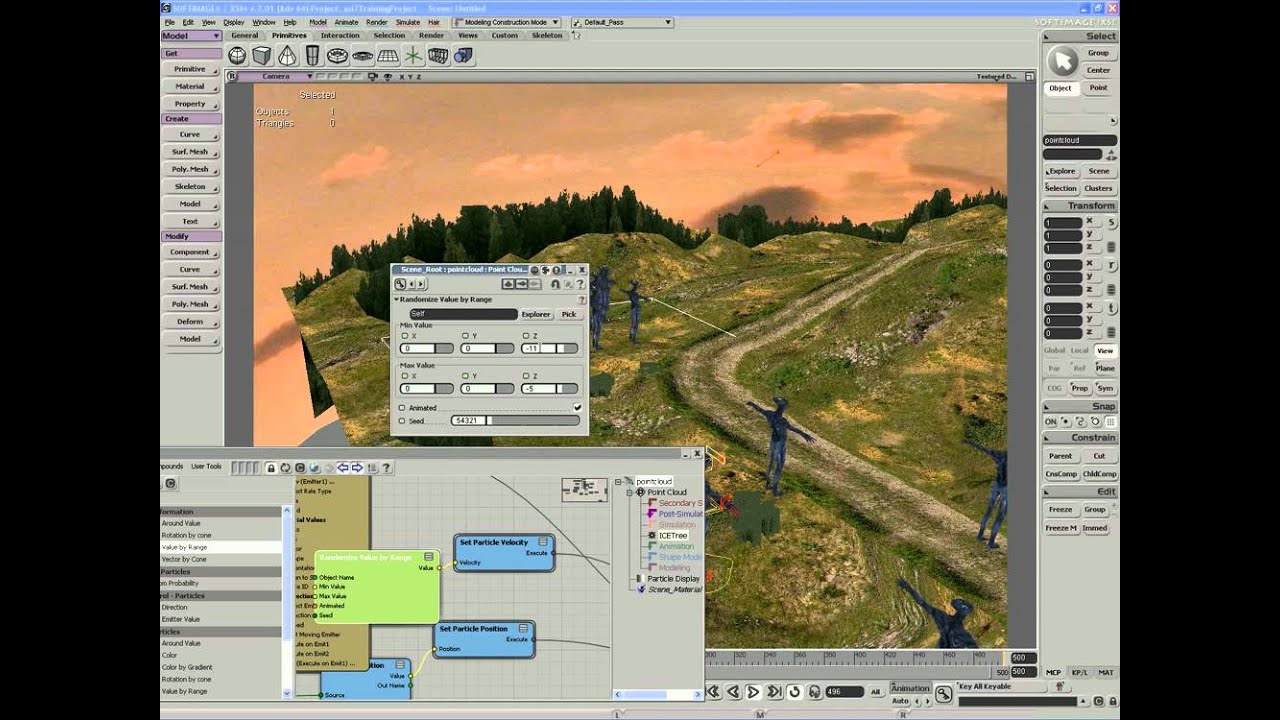1280x720 pixels.
Task: Toggle Max Value Z animation marker
Action: pos(524,376)
